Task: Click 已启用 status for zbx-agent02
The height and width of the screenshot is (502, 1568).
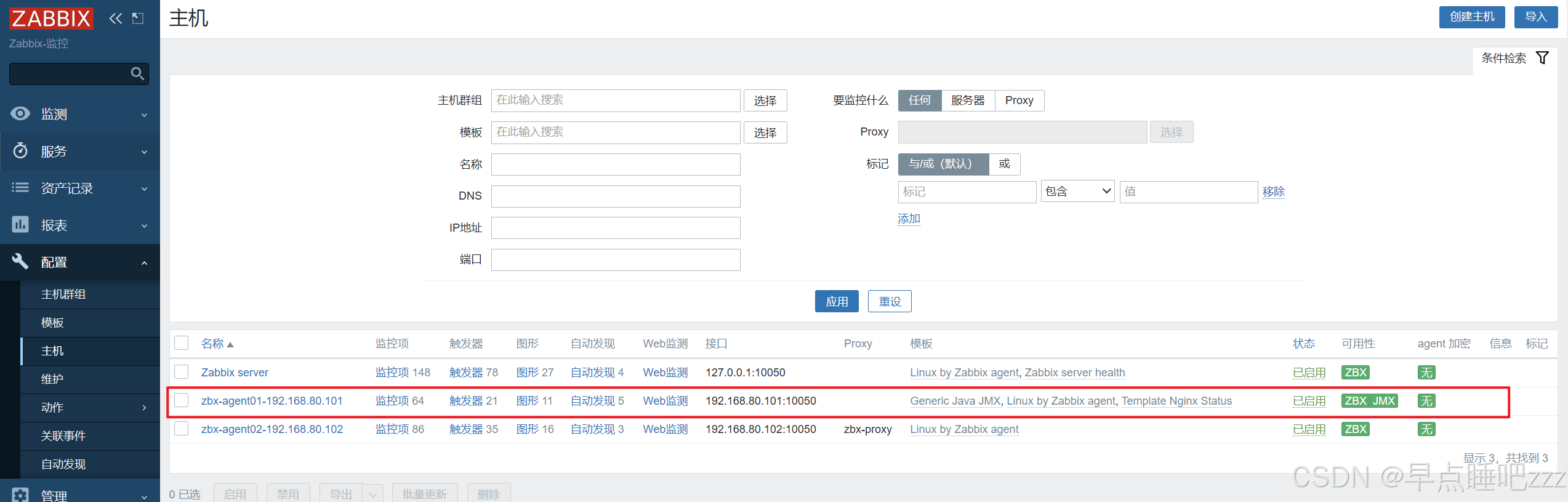Action: [x=1309, y=429]
